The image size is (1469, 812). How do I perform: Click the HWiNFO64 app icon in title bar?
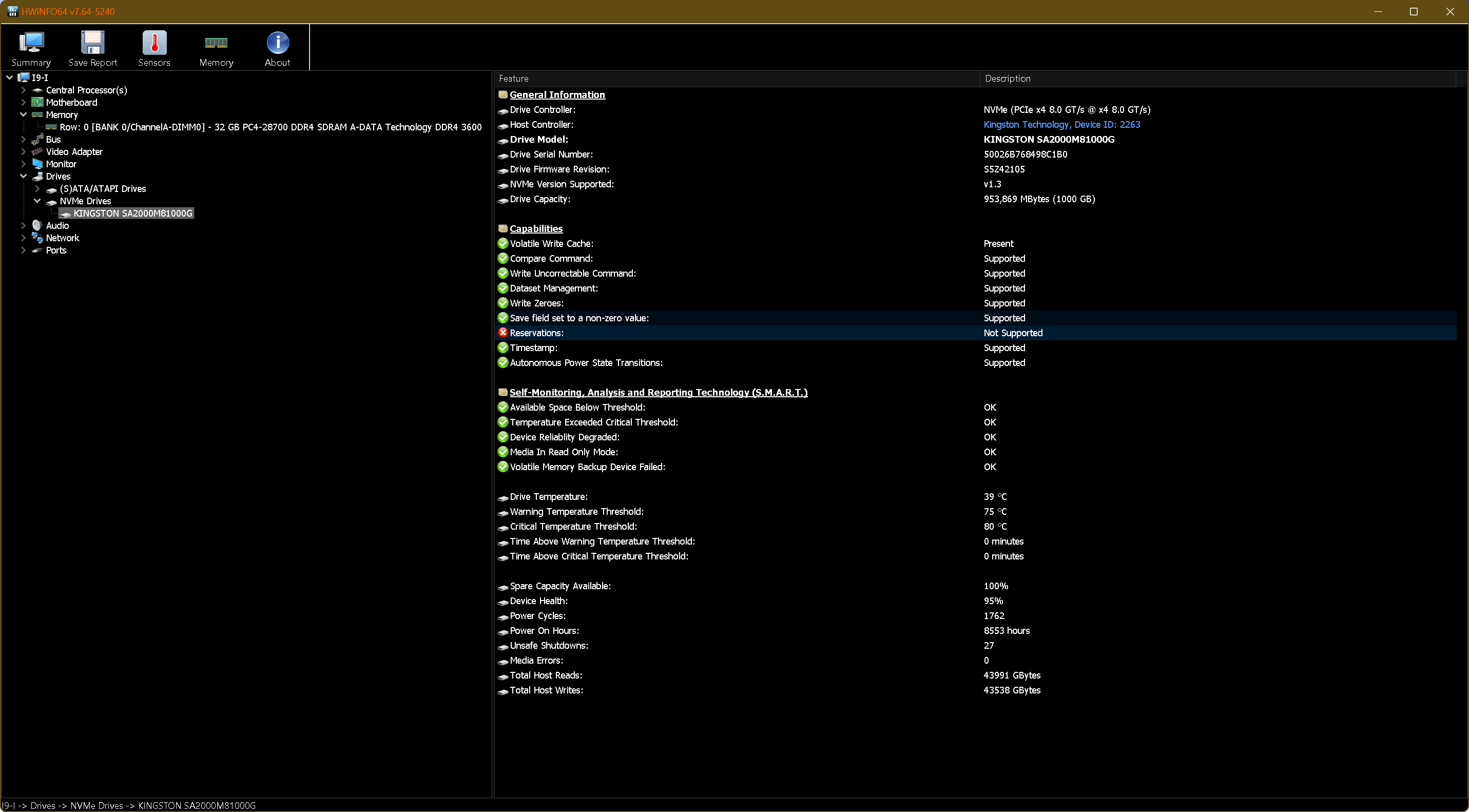12,11
